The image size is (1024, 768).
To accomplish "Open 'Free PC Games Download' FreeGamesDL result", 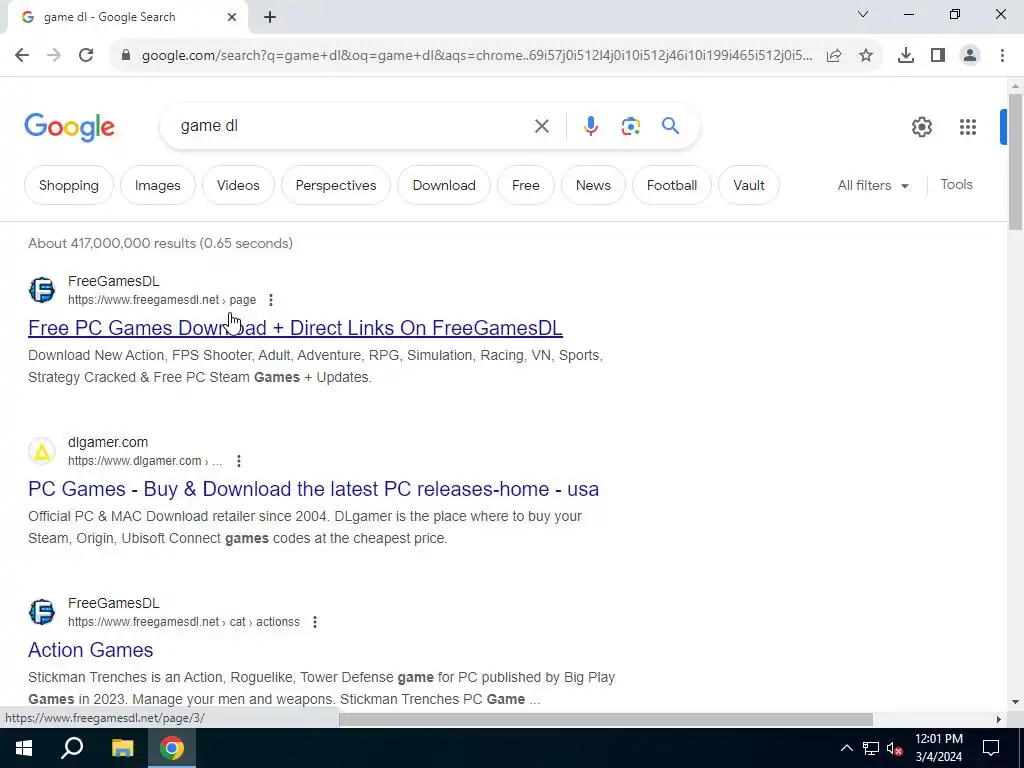I will tap(295, 328).
